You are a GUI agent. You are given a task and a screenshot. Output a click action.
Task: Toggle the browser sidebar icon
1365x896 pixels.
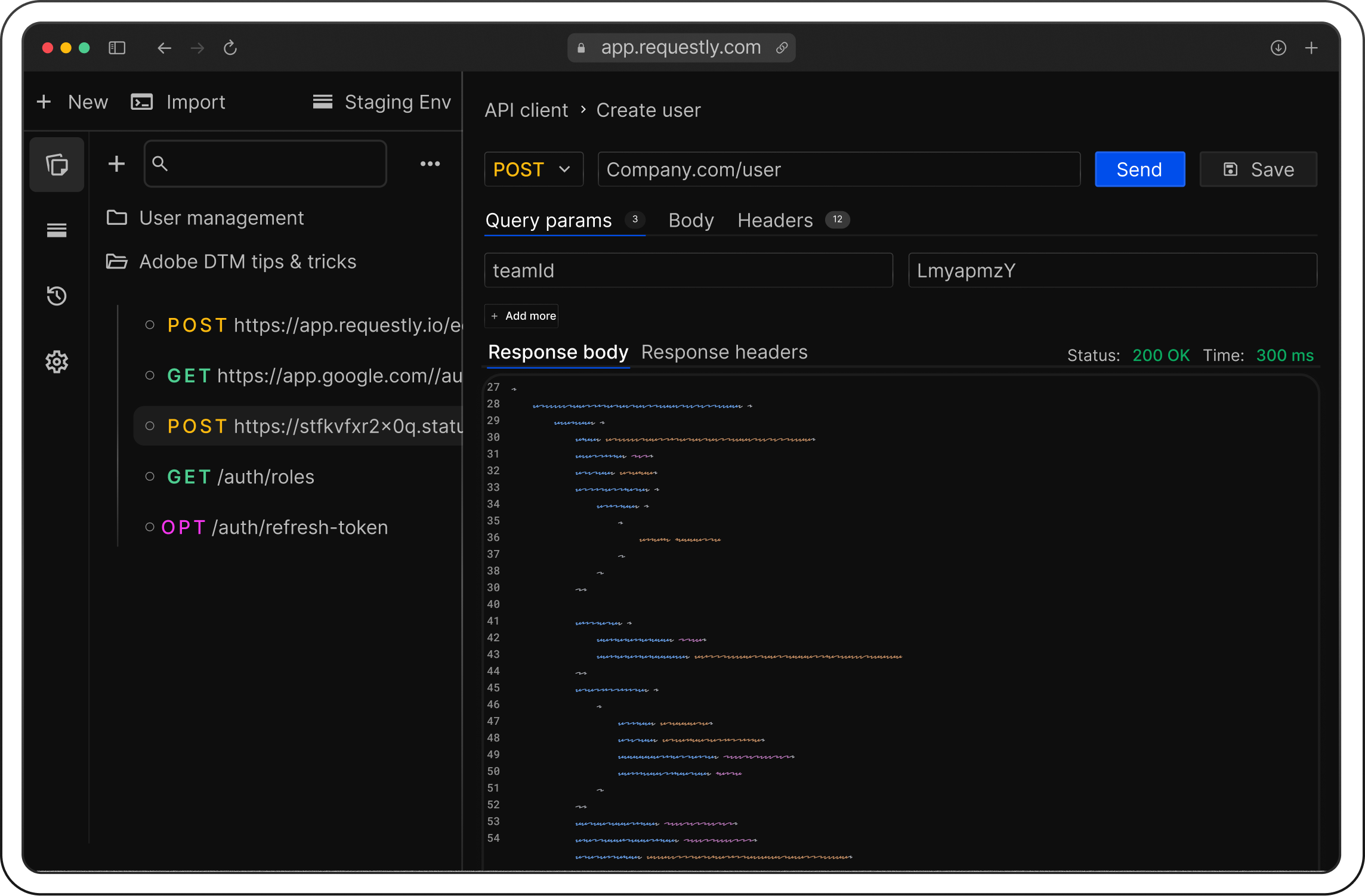[117, 48]
